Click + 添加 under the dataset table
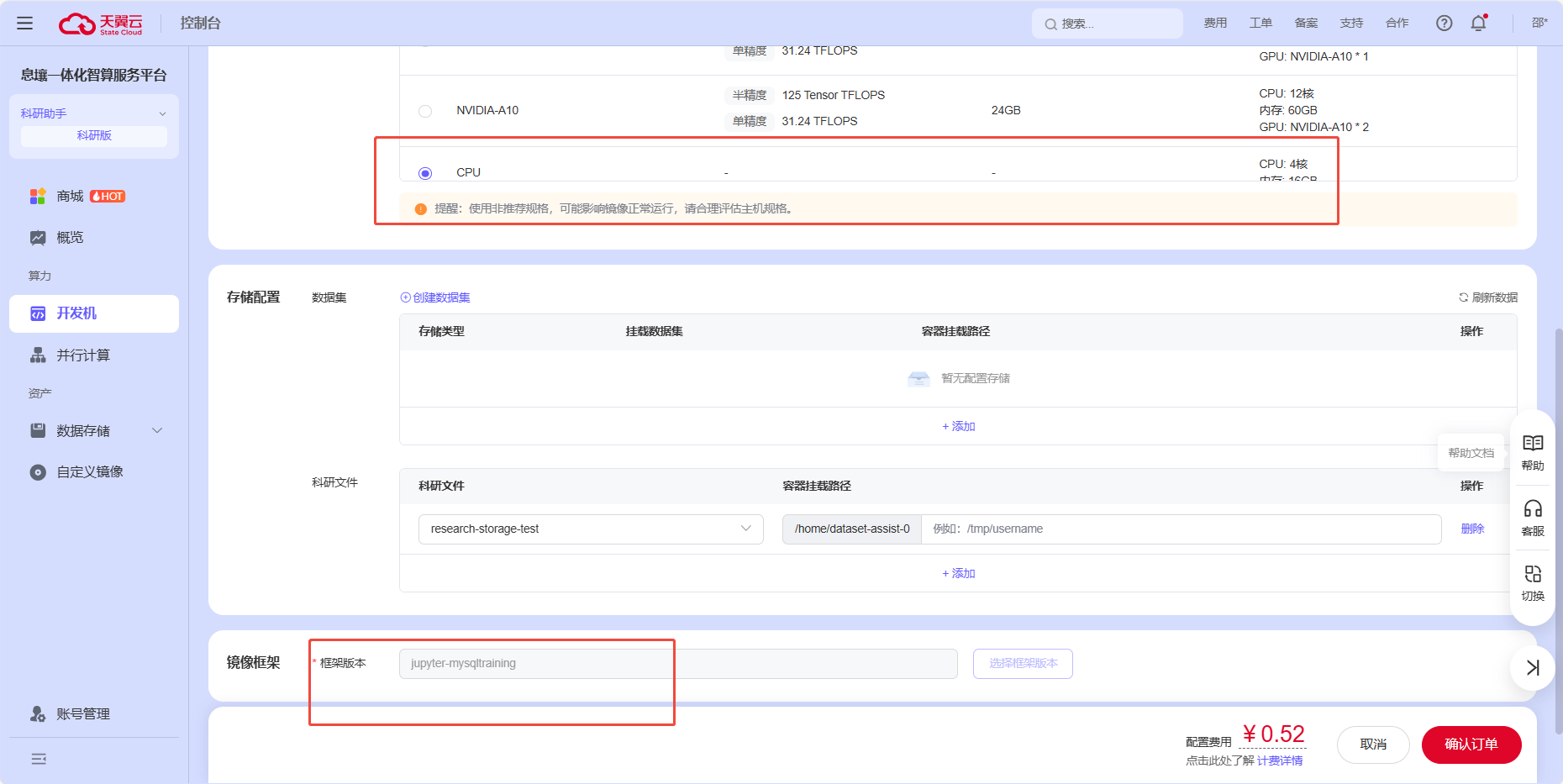The height and width of the screenshot is (784, 1563). pos(959,426)
